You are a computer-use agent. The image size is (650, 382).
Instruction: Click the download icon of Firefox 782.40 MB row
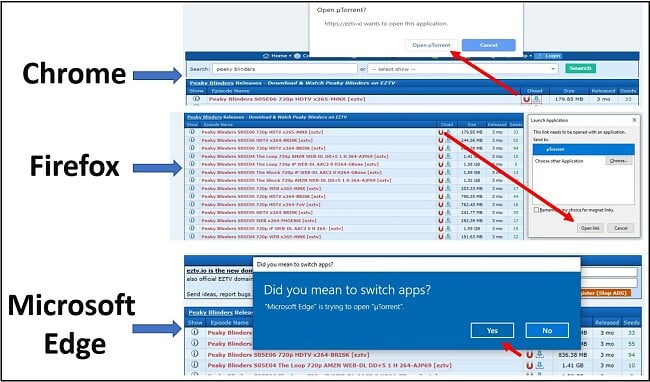(448, 204)
